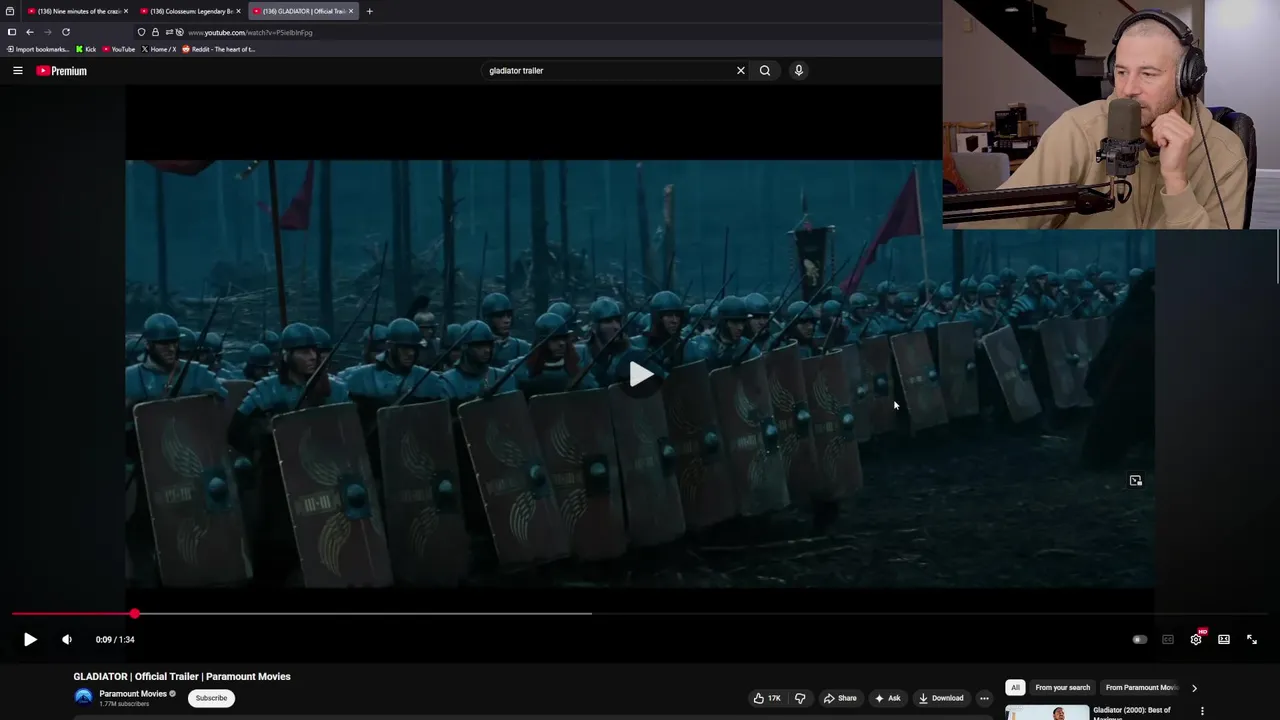Screen dimensions: 1280x720
Task: Toggle the autoplay switch
Action: pyautogui.click(x=1139, y=640)
